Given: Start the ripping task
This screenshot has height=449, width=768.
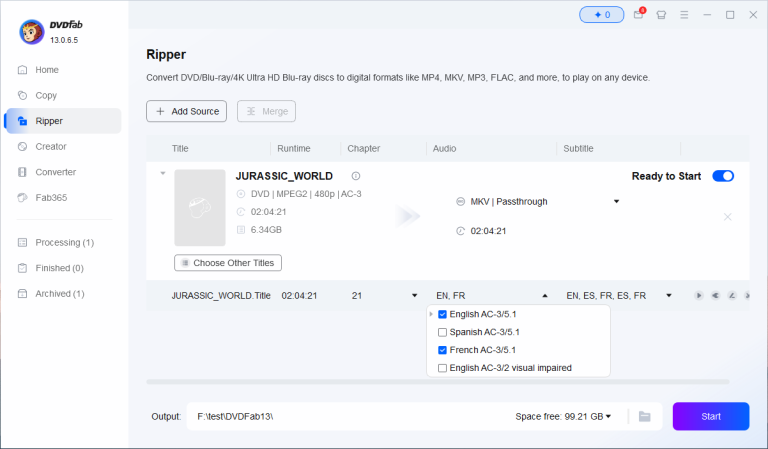Looking at the screenshot, I should tap(711, 416).
